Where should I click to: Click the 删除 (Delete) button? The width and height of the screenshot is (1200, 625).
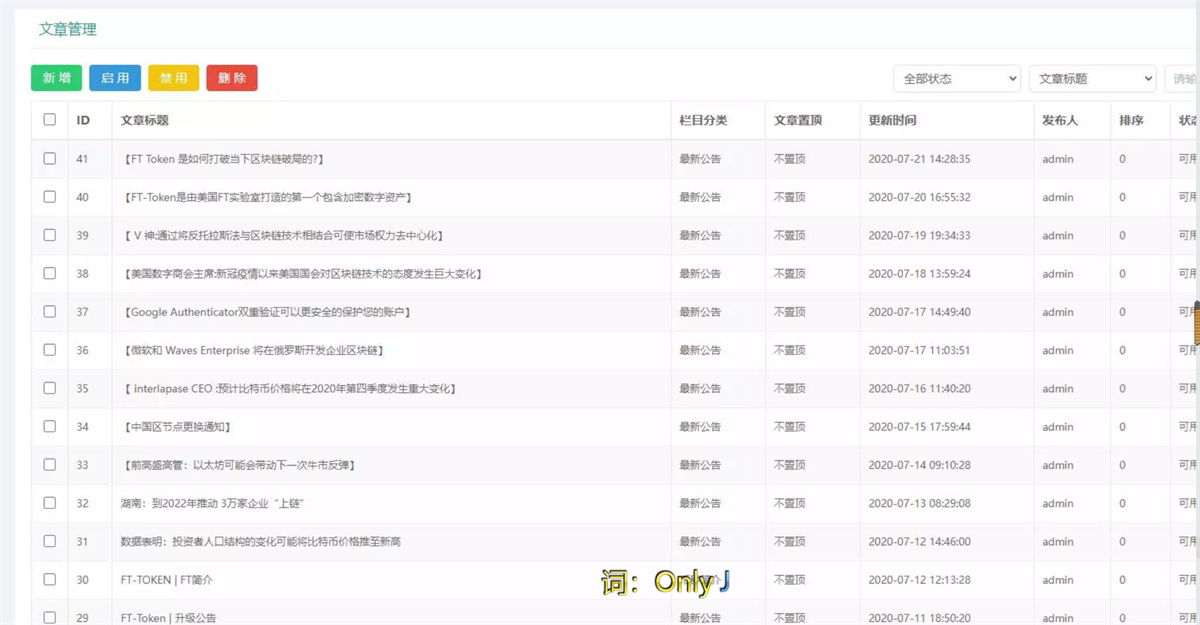pos(232,77)
